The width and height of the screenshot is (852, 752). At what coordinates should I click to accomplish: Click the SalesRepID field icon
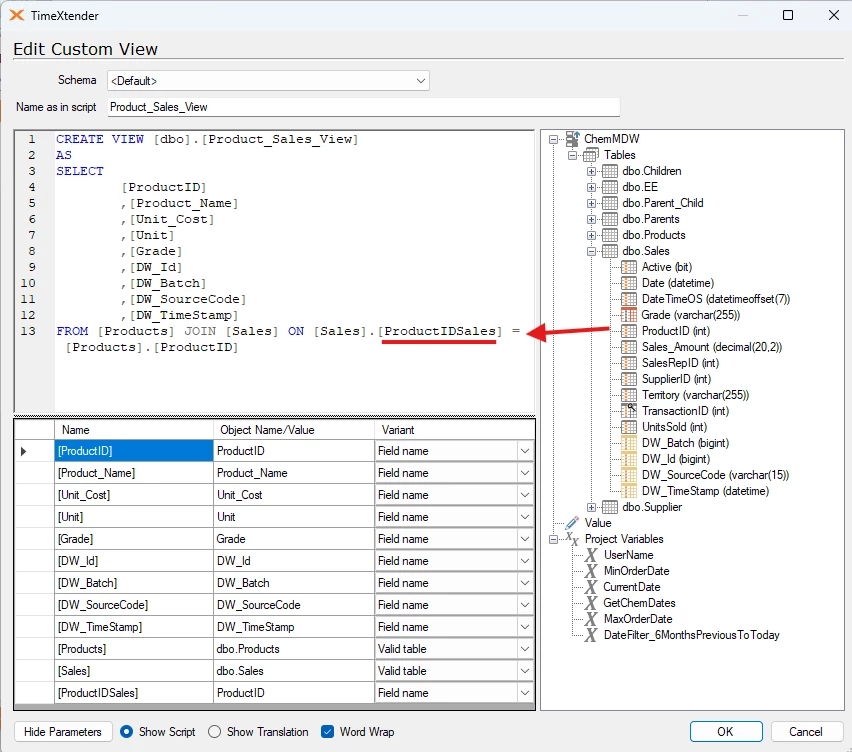click(629, 363)
